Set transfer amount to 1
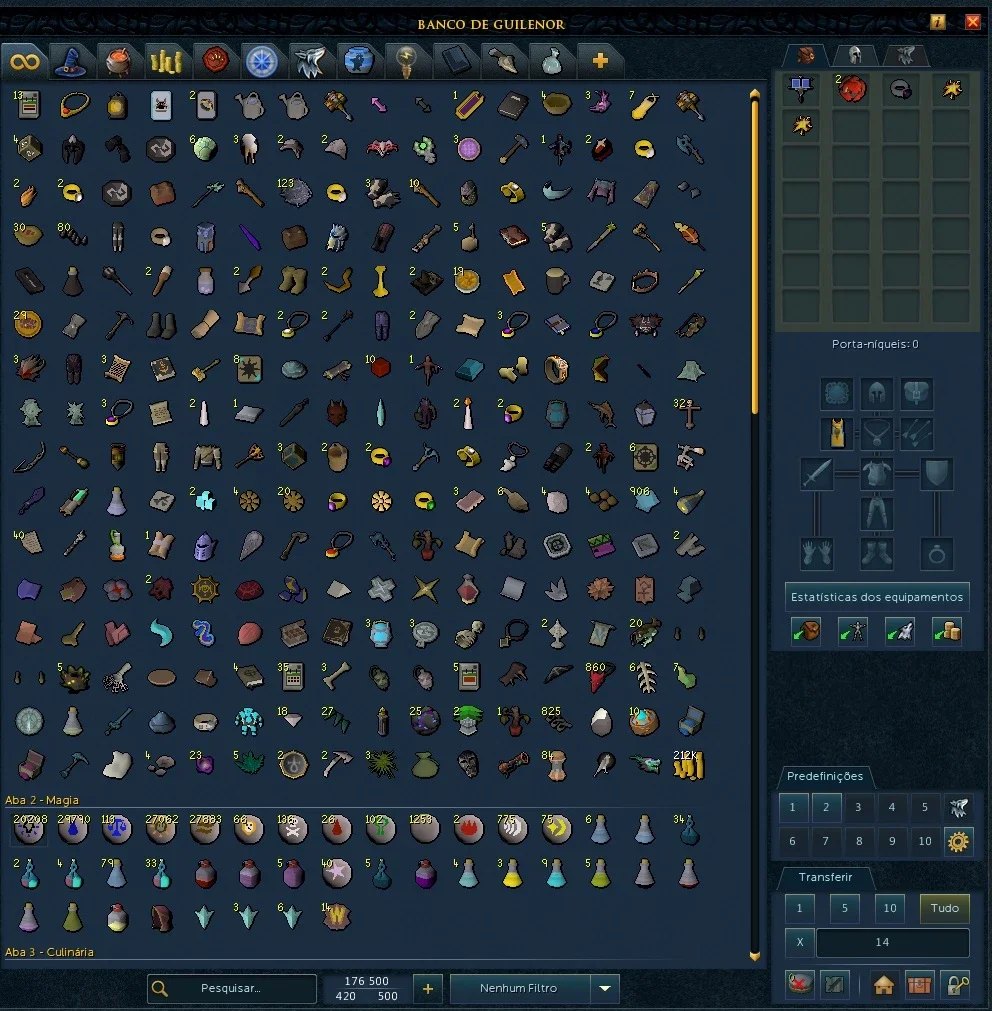 pos(799,908)
